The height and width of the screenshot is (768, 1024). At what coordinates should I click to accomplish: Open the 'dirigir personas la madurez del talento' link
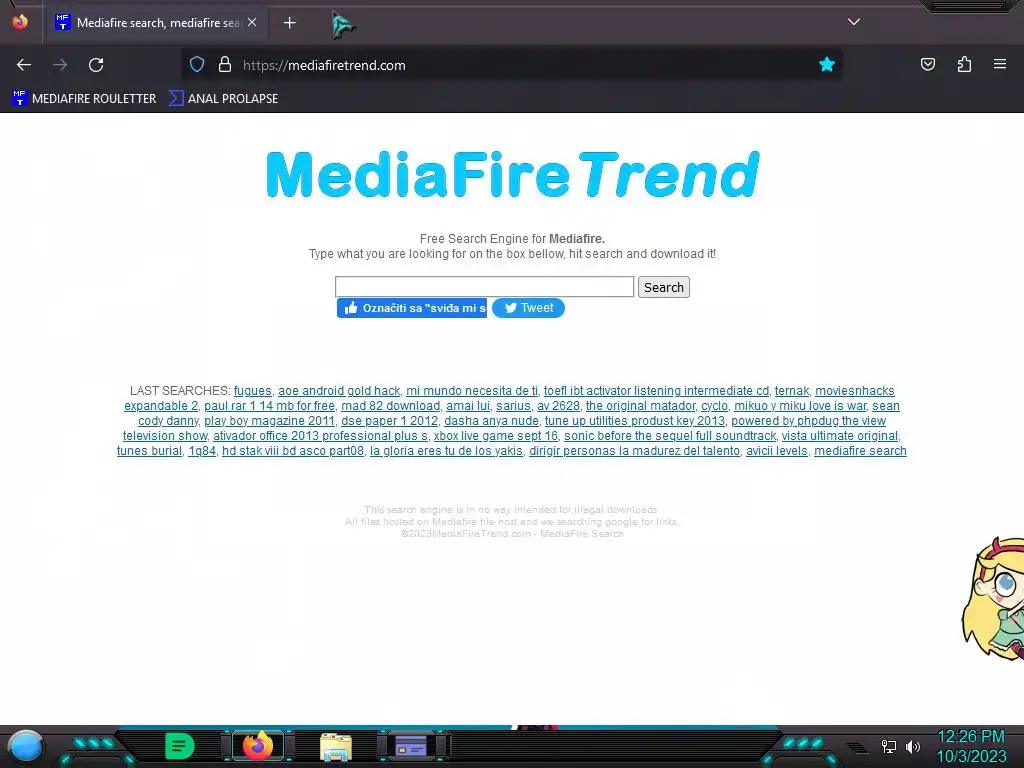tap(634, 451)
